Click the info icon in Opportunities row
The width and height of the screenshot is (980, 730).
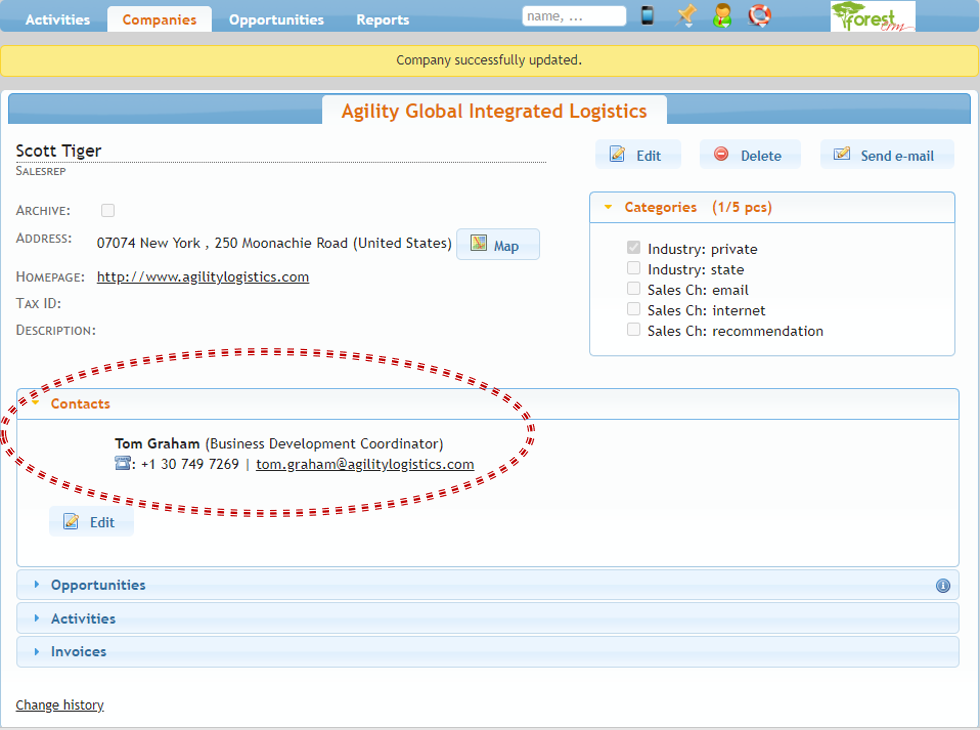[943, 586]
